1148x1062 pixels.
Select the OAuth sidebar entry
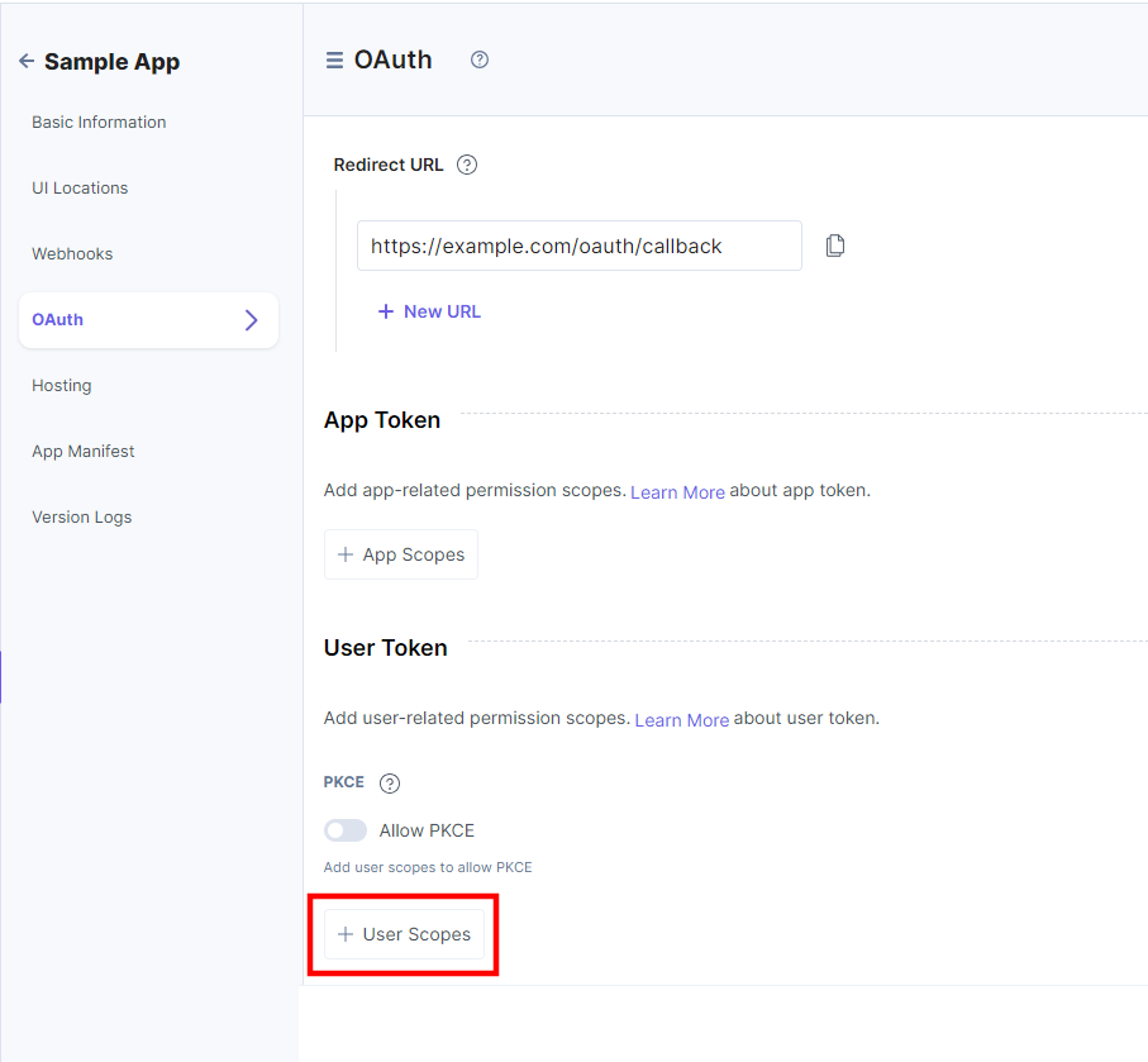[148, 320]
